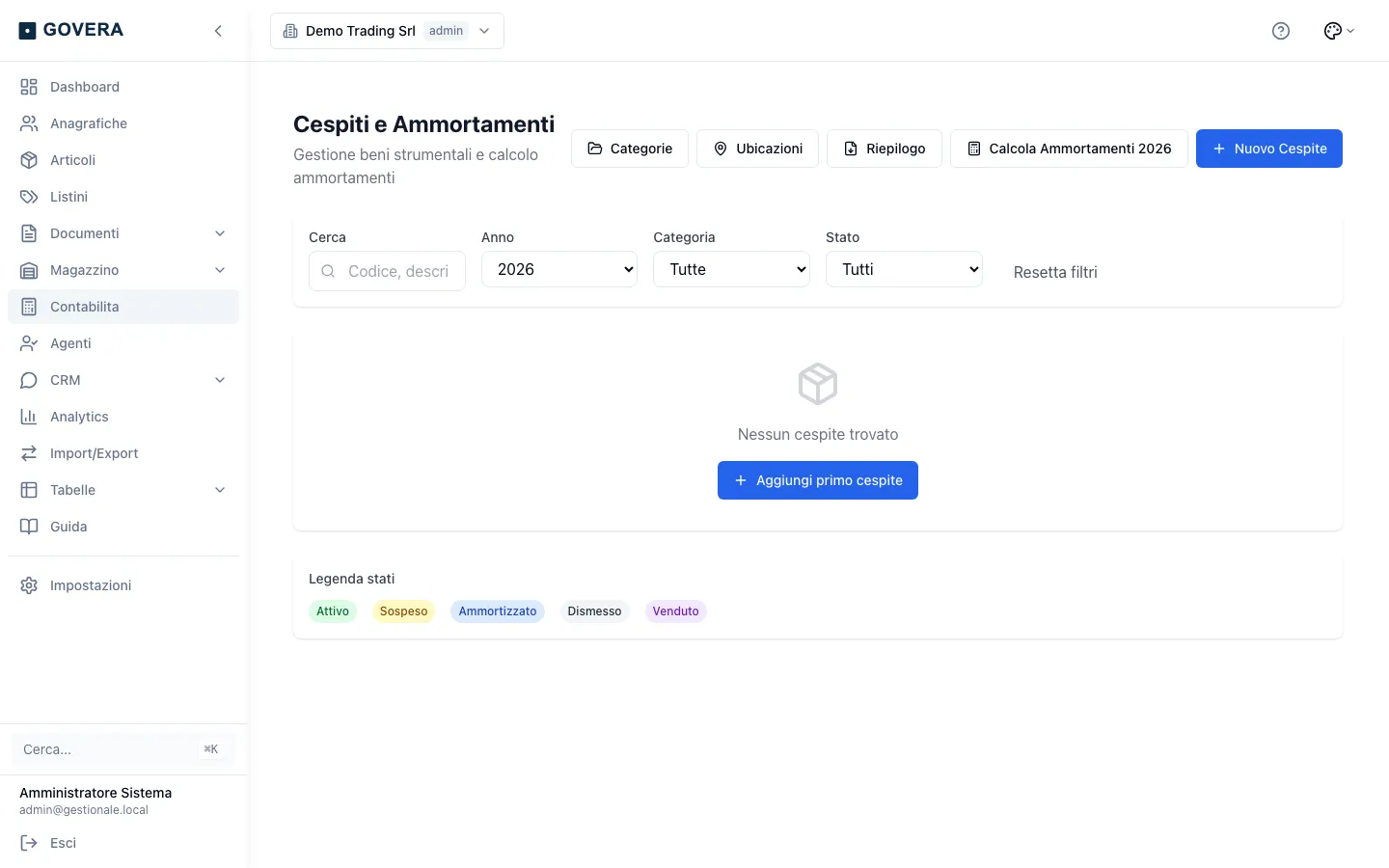Click the Contabilita calculator icon

pos(29,307)
